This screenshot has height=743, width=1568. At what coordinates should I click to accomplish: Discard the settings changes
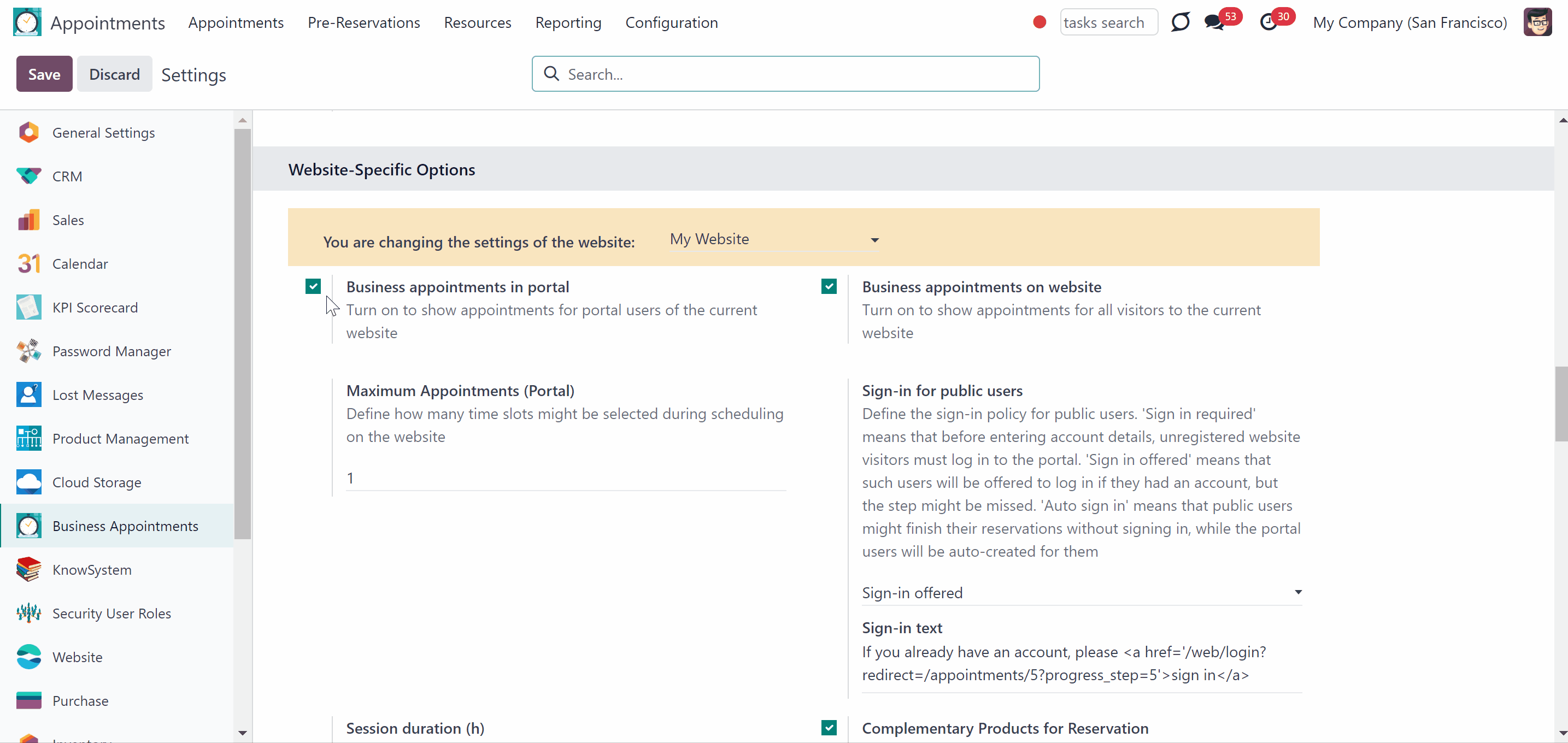pyautogui.click(x=114, y=74)
